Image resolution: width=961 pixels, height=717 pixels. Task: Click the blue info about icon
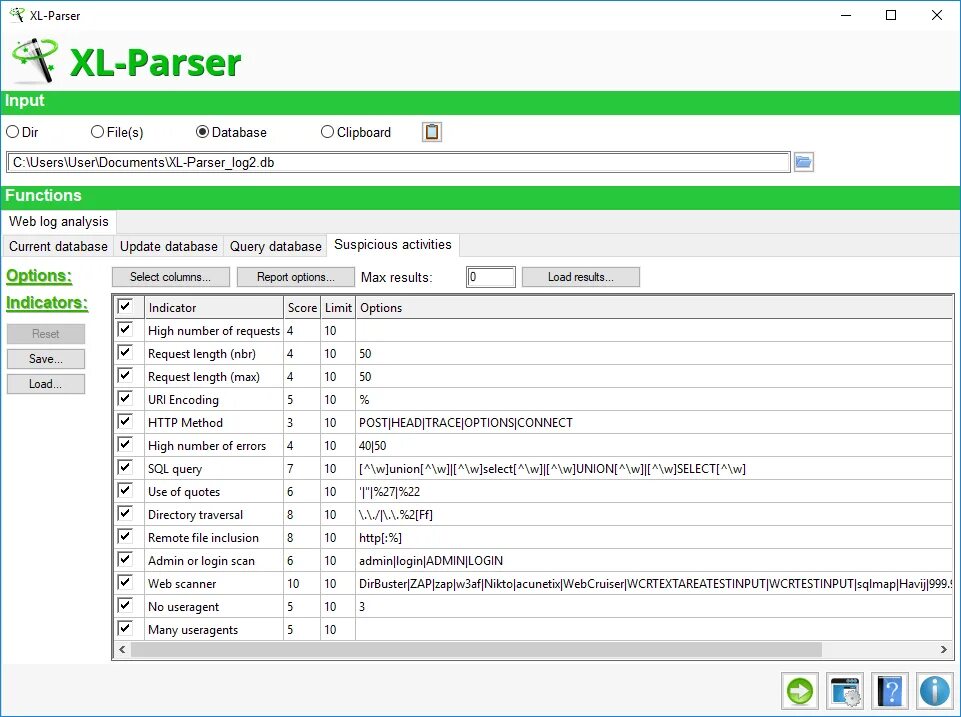935,691
